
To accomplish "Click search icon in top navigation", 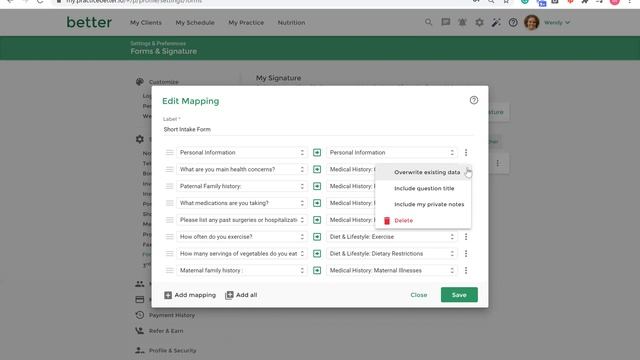I will click(x=428, y=22).
